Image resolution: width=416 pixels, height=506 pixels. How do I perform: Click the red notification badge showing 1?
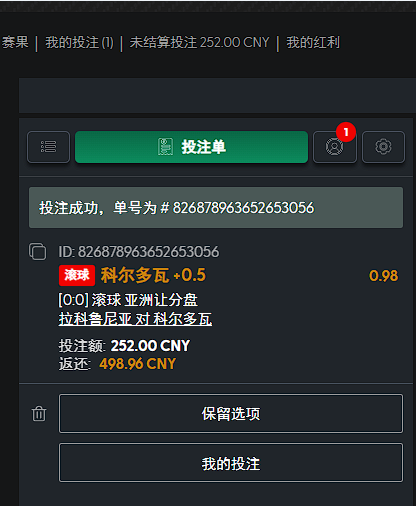[x=346, y=132]
